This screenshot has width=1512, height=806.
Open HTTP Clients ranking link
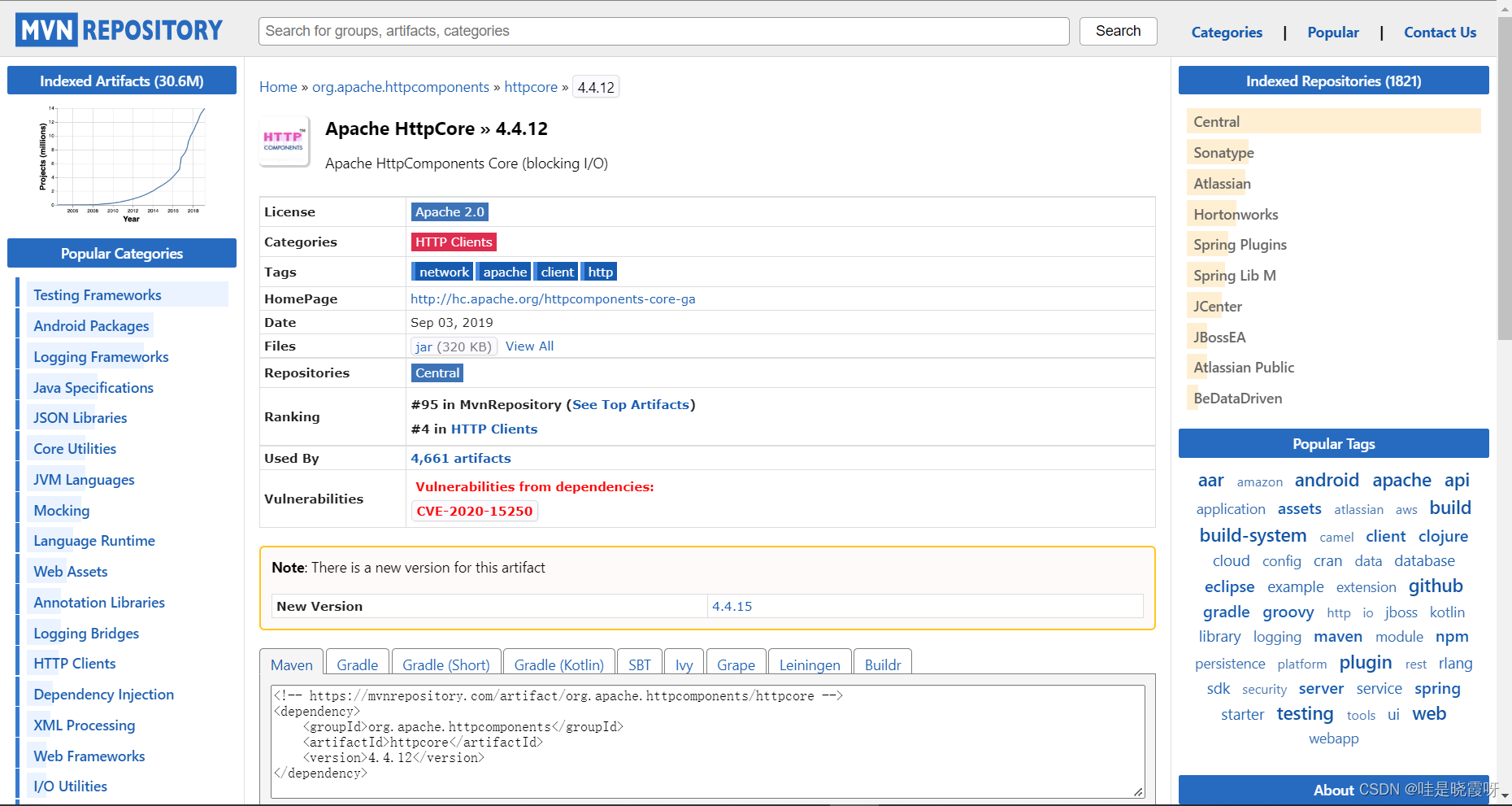click(x=494, y=429)
